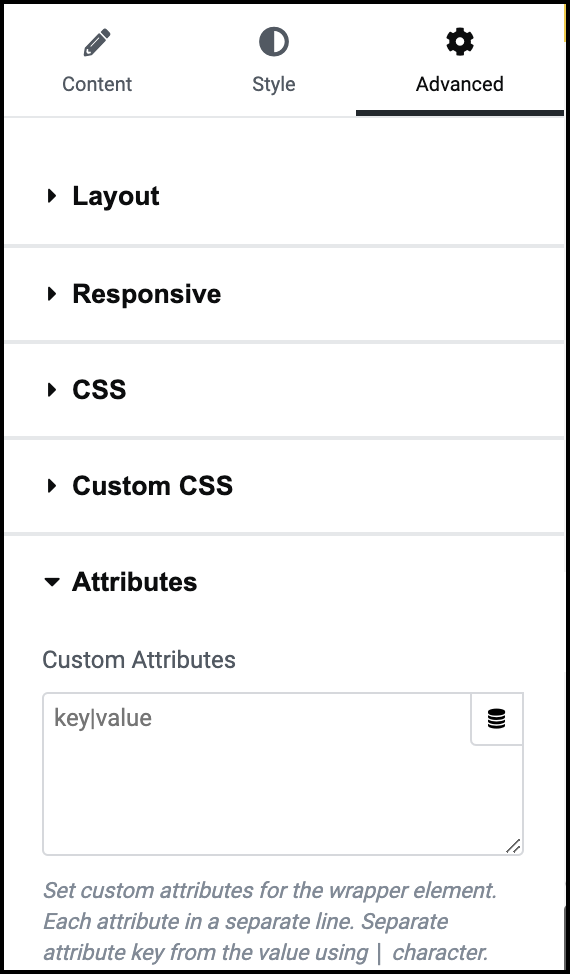Viewport: 570px width, 974px height.
Task: Open the dynamic tags database icon
Action: [497, 719]
